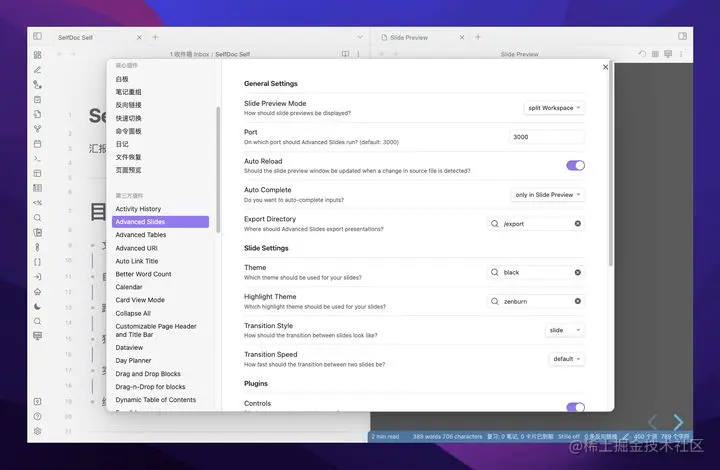Open settings gear in left ribbon
The height and width of the screenshot is (470, 720).
click(38, 431)
